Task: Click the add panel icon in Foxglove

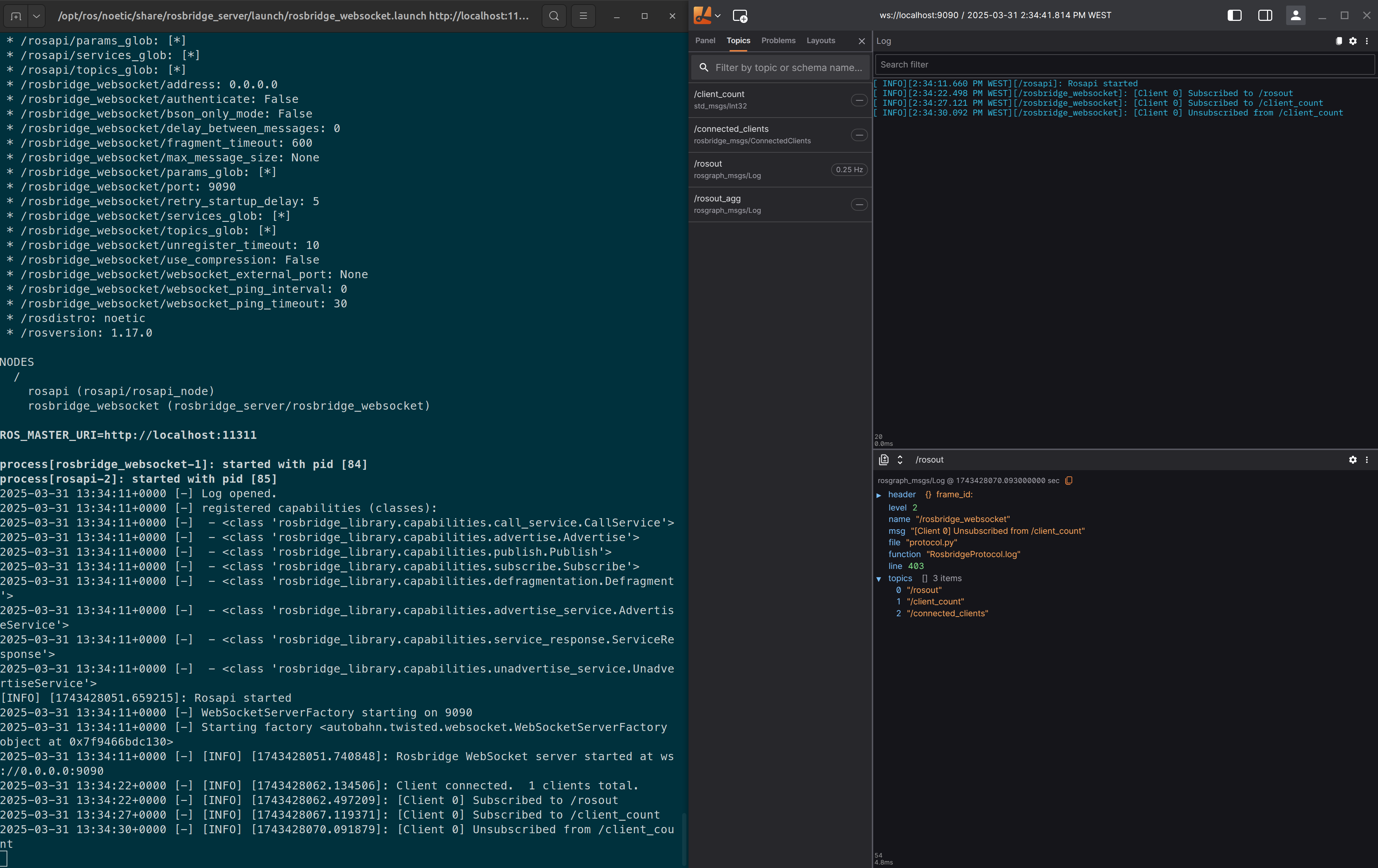Action: click(x=740, y=16)
